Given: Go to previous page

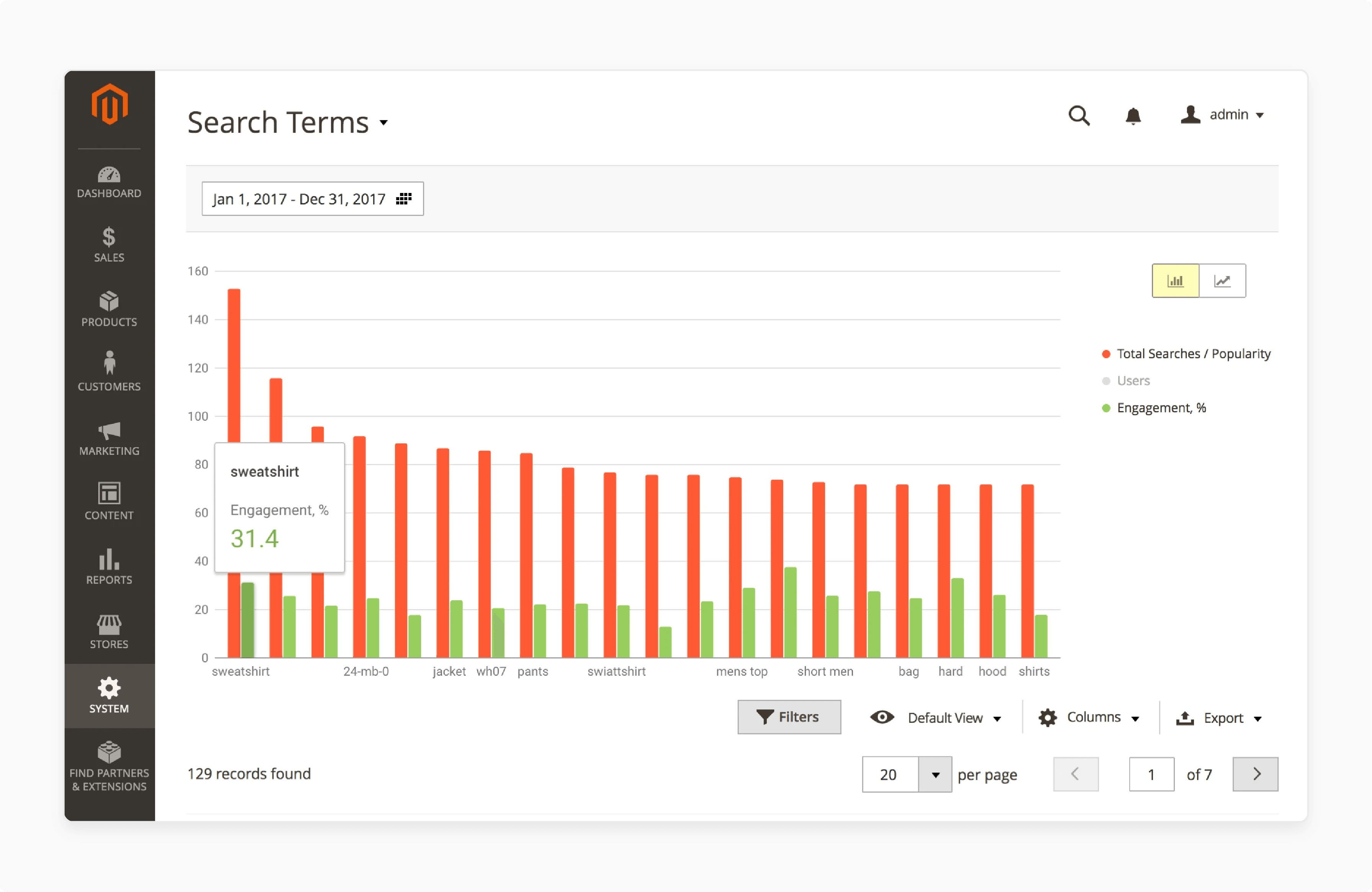Looking at the screenshot, I should tap(1076, 774).
